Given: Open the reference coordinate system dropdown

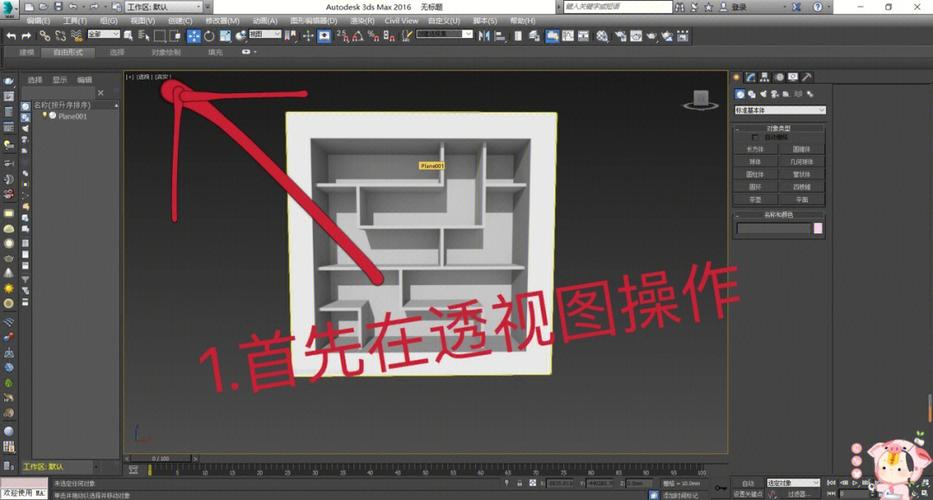Looking at the screenshot, I should pos(265,35).
